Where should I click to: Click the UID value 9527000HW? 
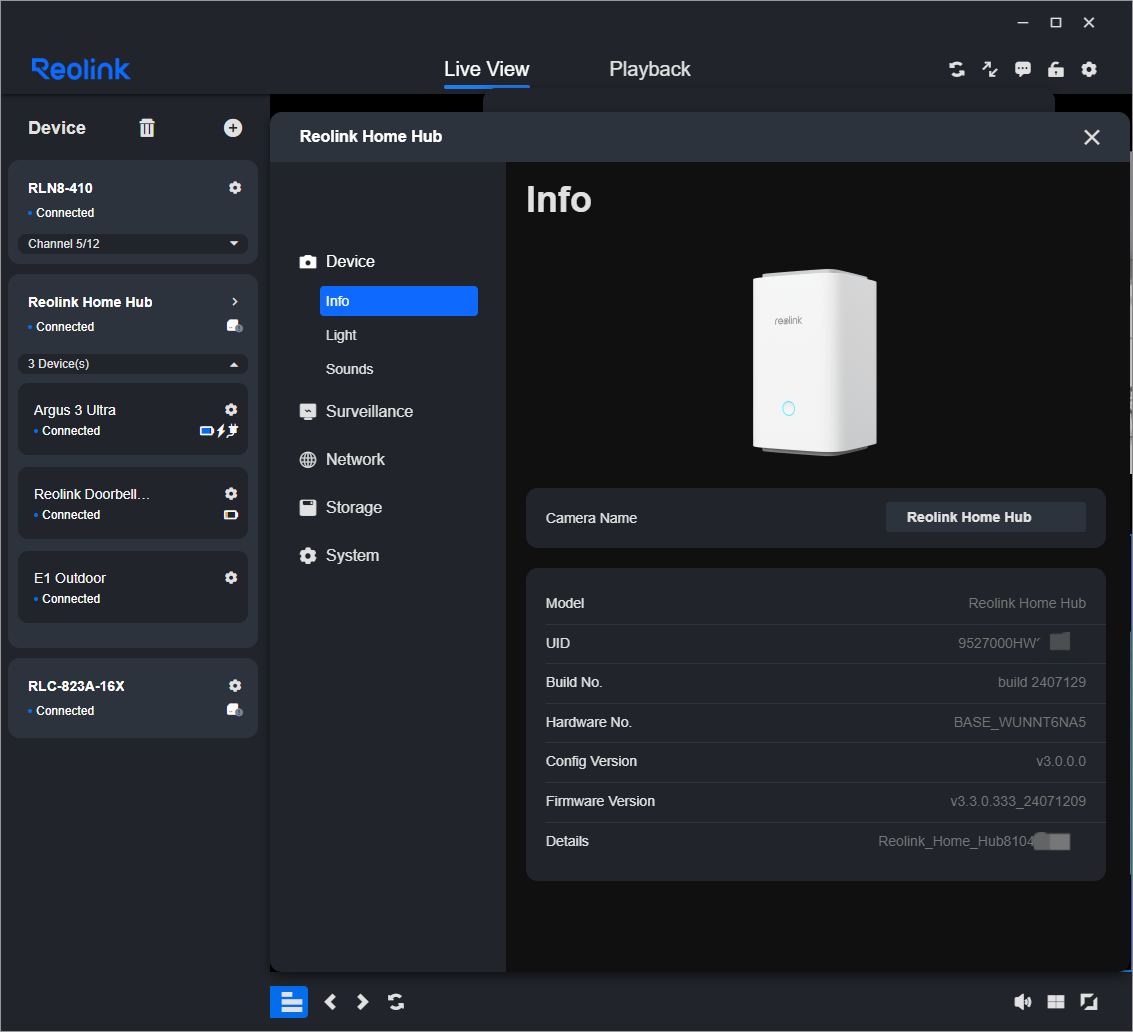coord(999,643)
